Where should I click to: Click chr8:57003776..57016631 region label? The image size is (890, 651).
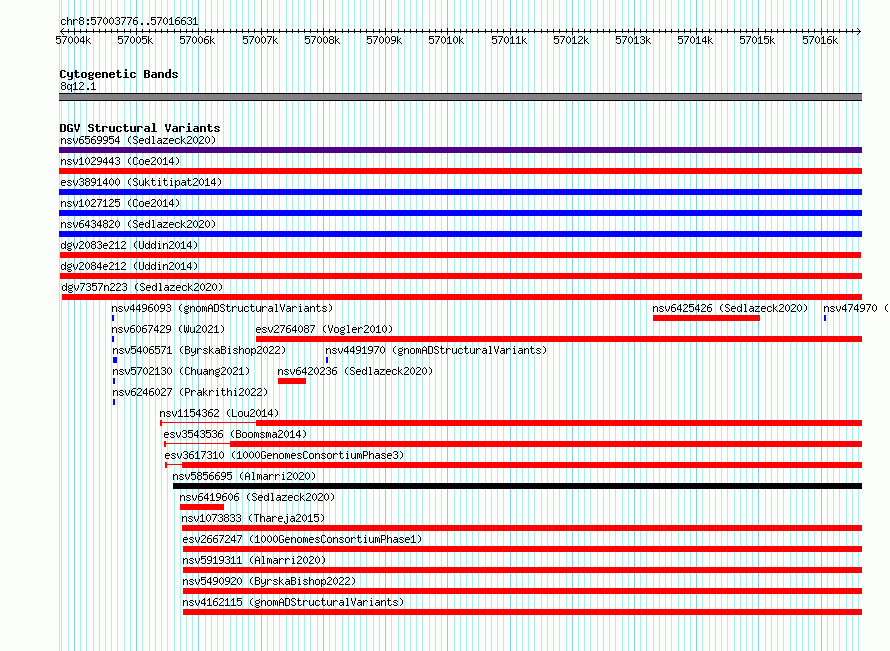[x=129, y=22]
